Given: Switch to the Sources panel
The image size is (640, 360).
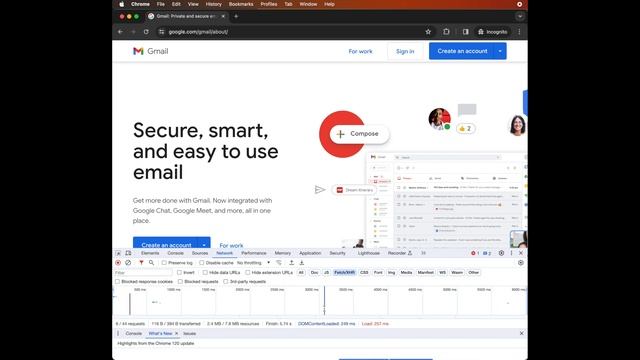Looking at the screenshot, I should (x=200, y=253).
